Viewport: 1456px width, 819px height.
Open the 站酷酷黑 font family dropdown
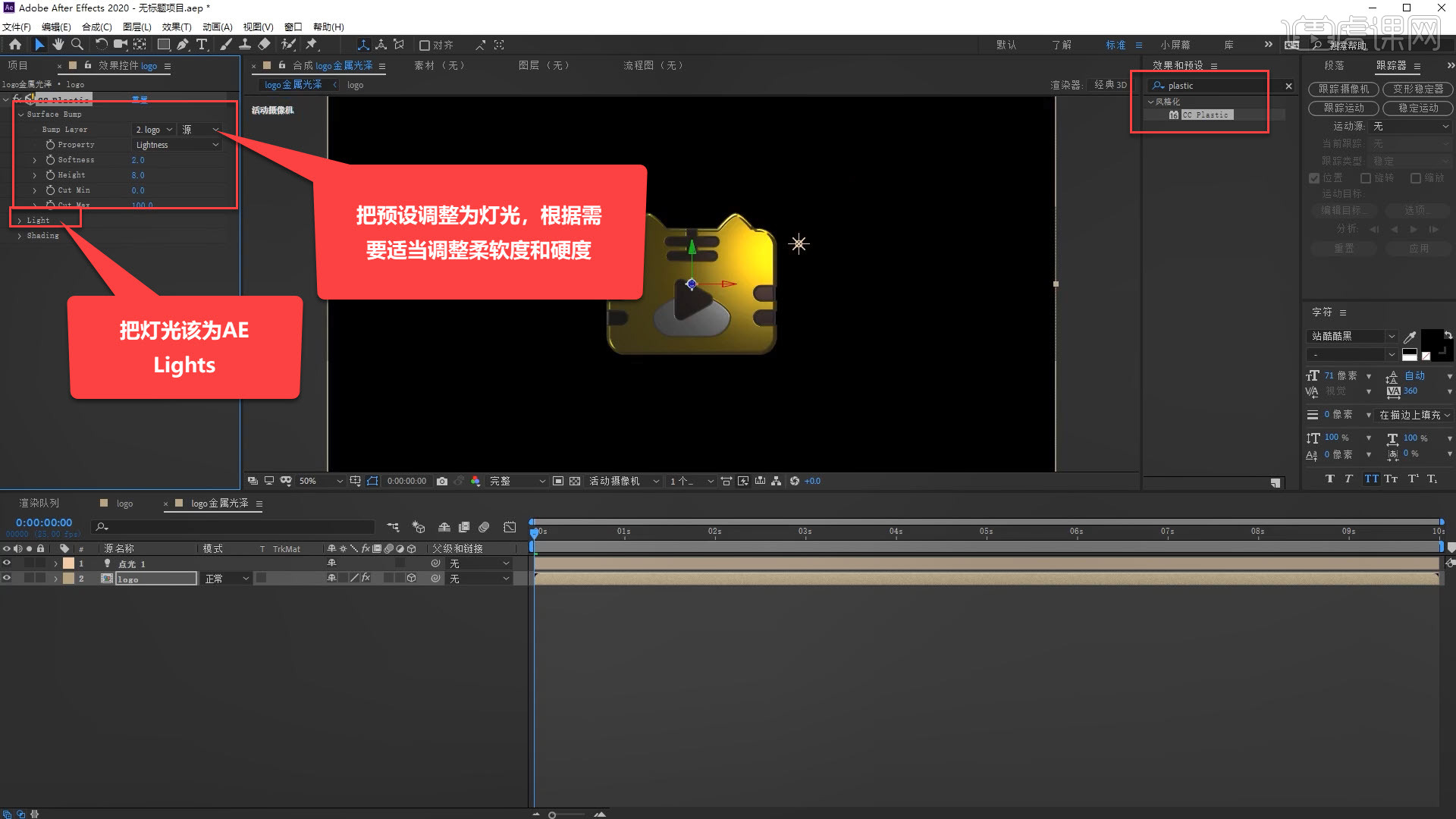(x=1353, y=336)
